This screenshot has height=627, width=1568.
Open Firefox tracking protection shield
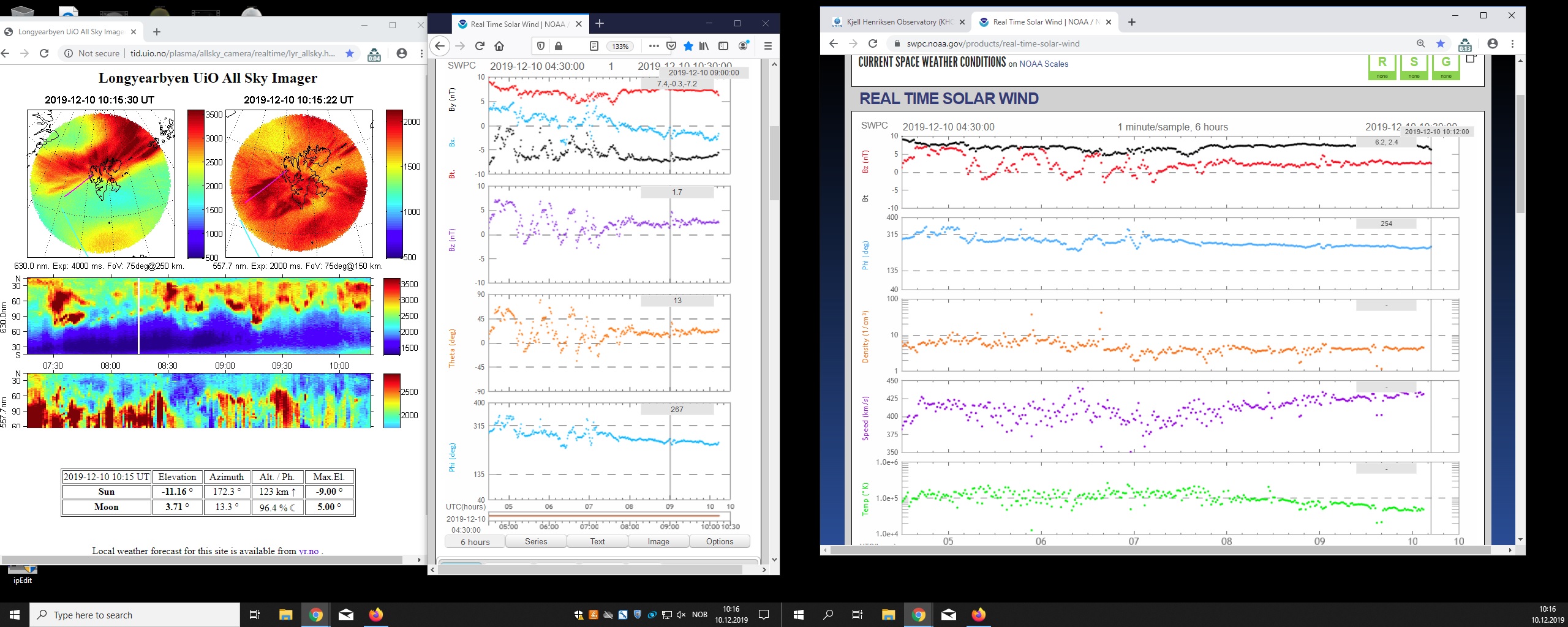click(540, 46)
